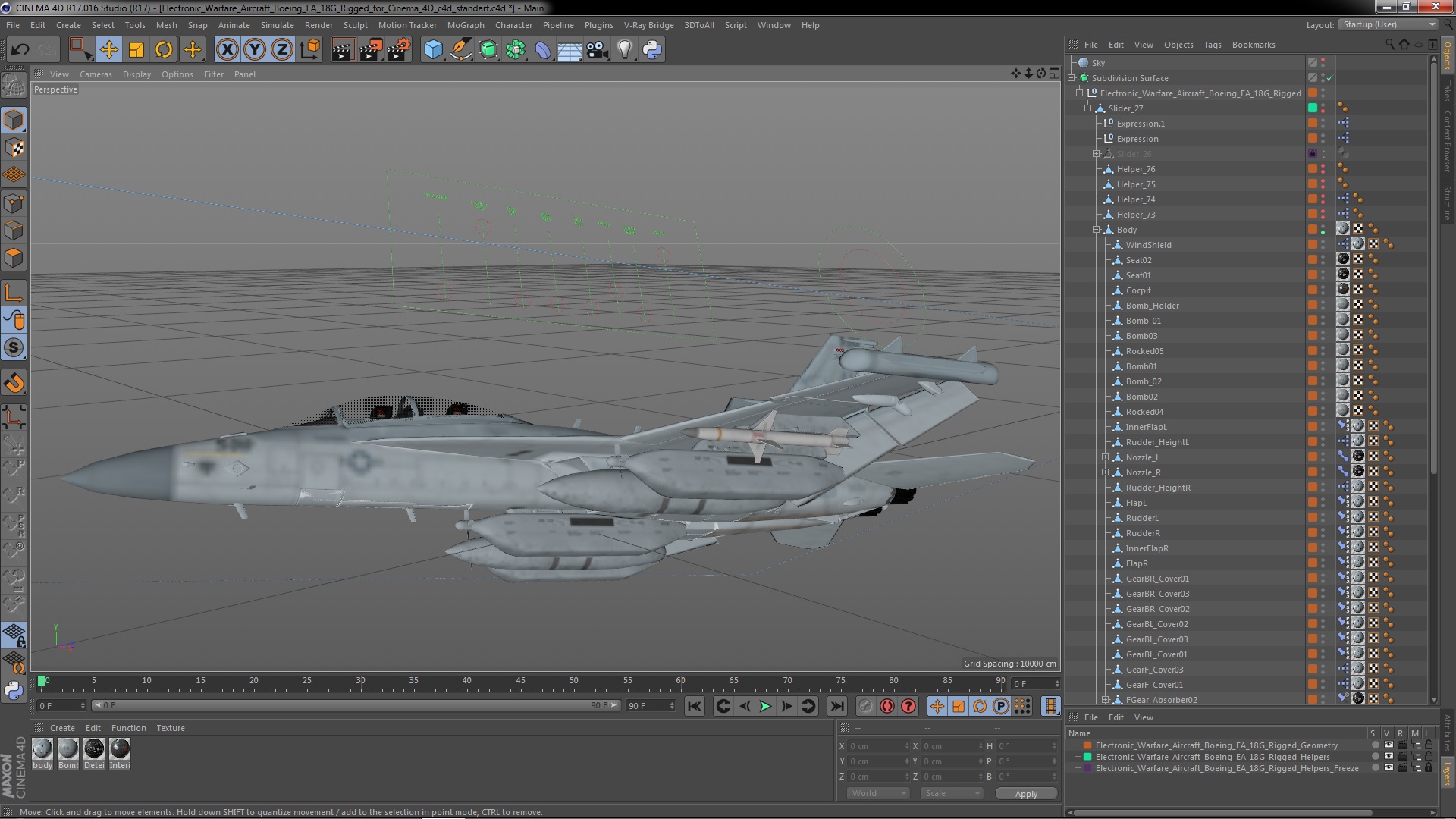Open render settings icon
The width and height of the screenshot is (1456, 819).
398,50
